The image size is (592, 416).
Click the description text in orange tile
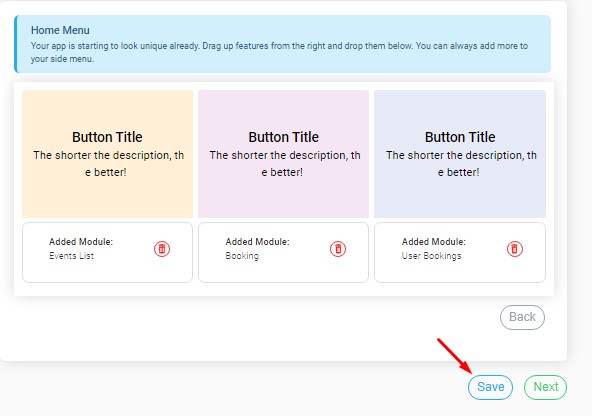coord(108,163)
